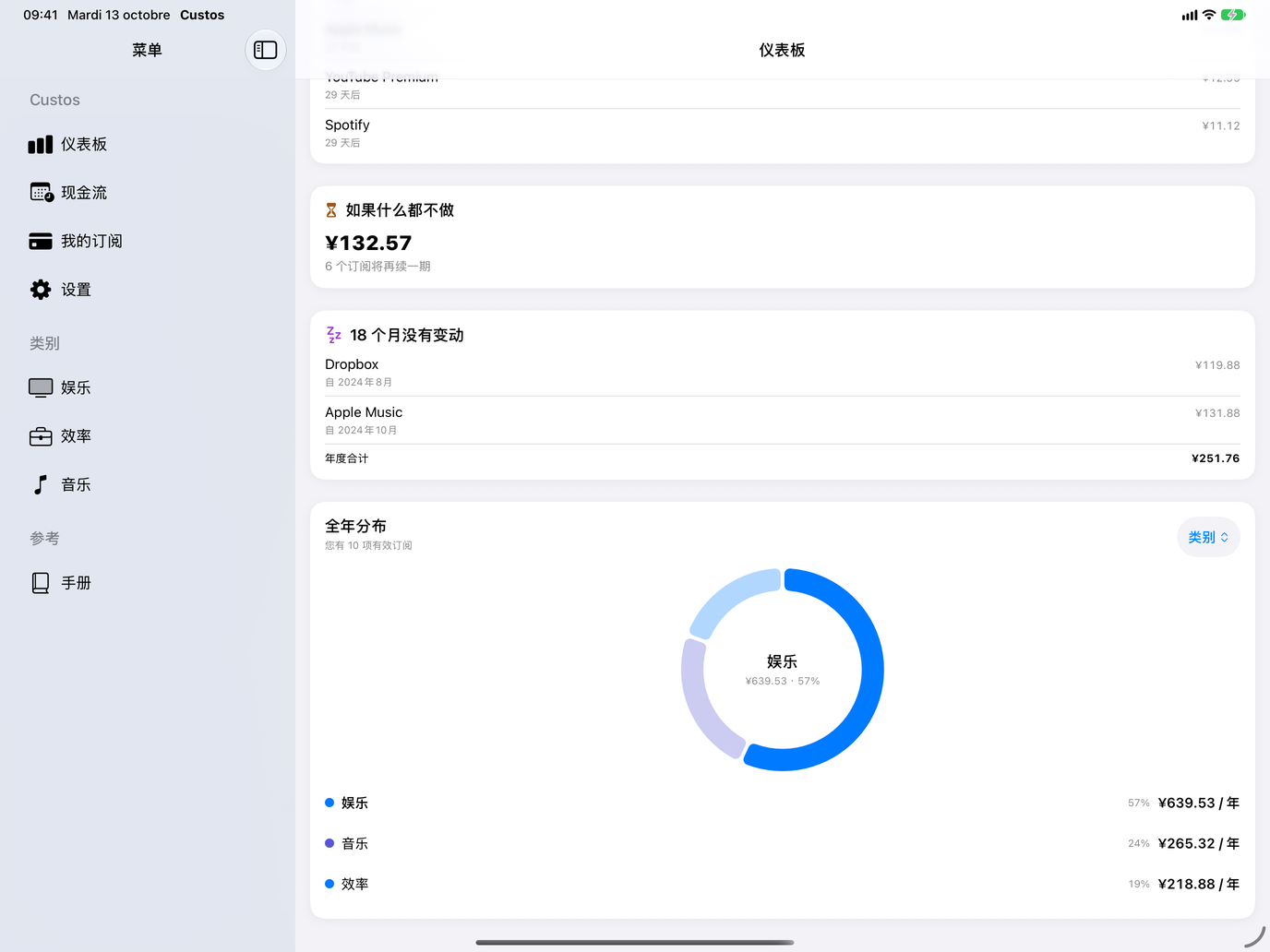Click the ¥132.57 total amount
This screenshot has height=952, width=1270.
tap(368, 243)
